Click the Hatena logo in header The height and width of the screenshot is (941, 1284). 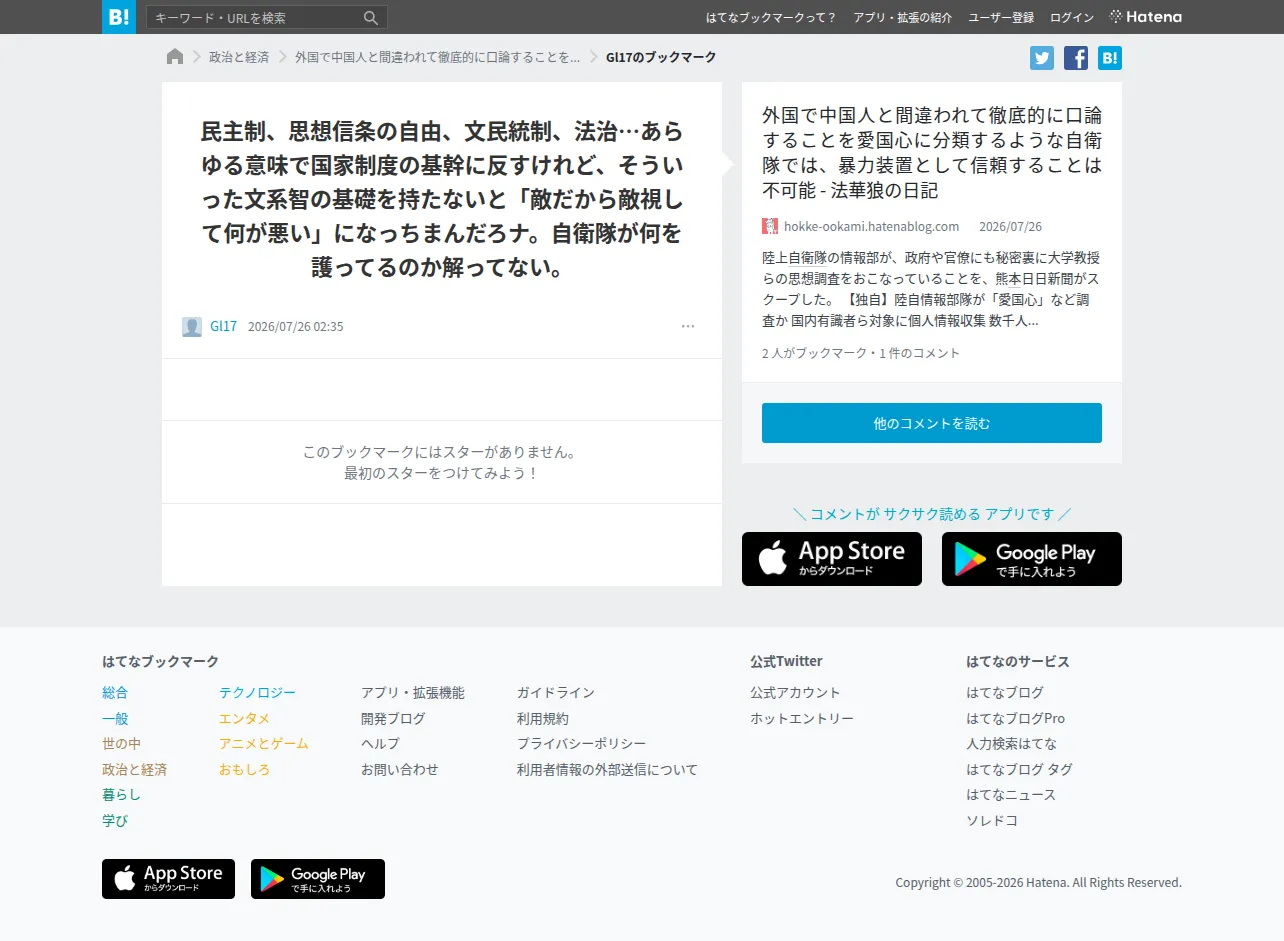tap(1146, 17)
